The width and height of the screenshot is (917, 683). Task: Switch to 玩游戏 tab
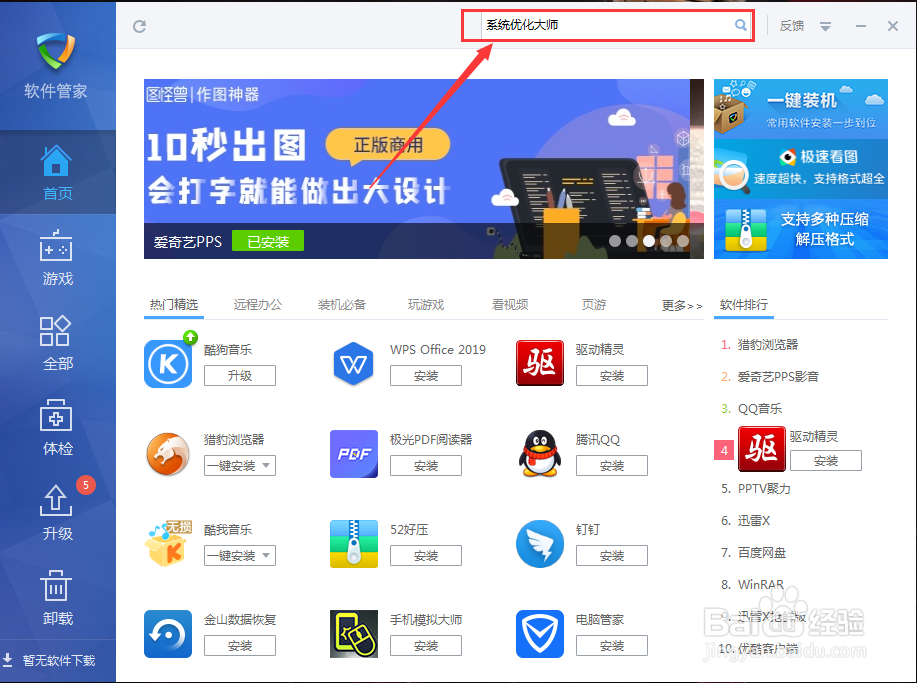tap(426, 305)
